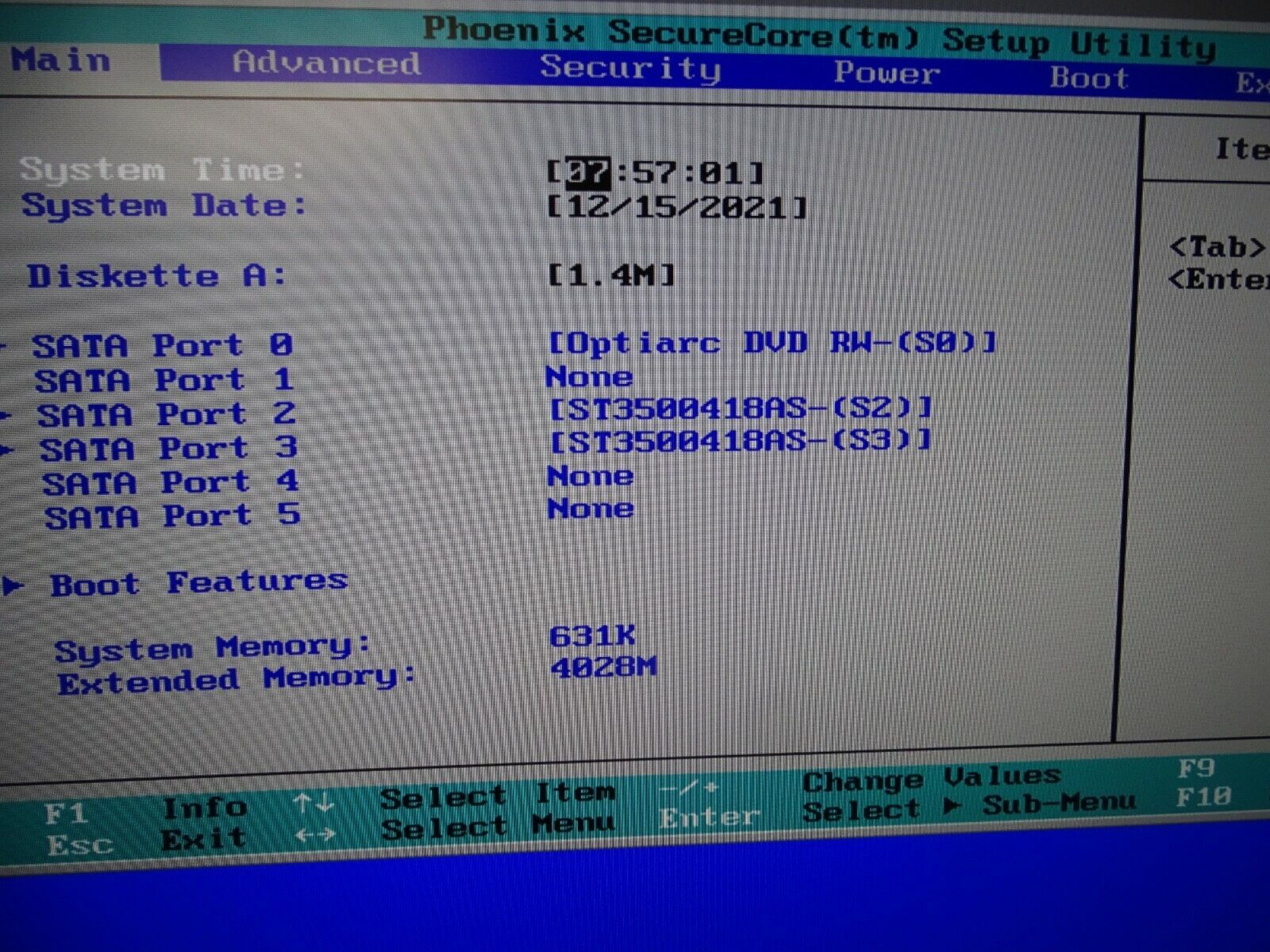The width and height of the screenshot is (1270, 952).
Task: Open the SATA Port 2 ST3500418AS entry
Action: click(740, 409)
